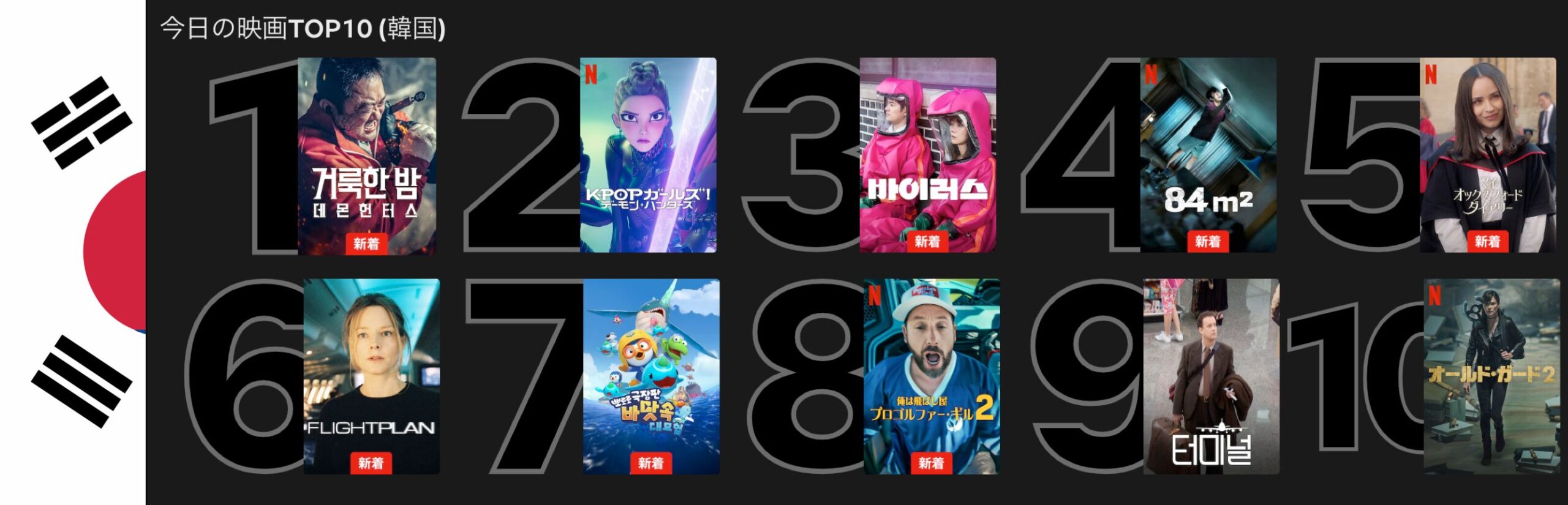The image size is (1568, 505).
Task: Click 新着 badge on the FLIGHTPLAN poster
Action: [371, 463]
